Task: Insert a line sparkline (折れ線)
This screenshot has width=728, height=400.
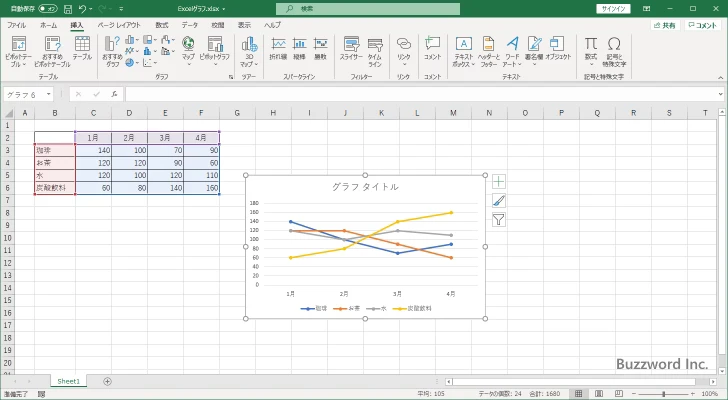Action: coord(278,48)
